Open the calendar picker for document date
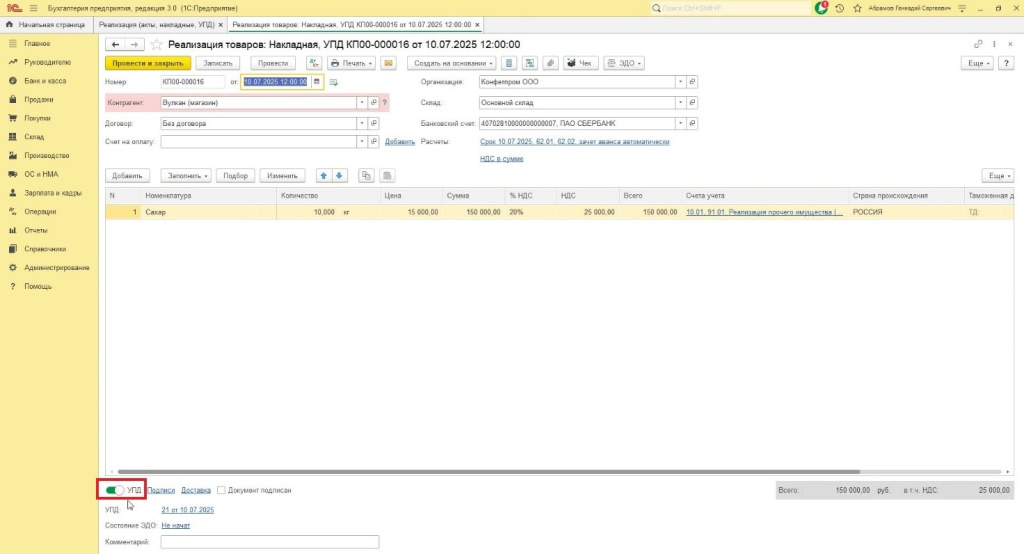 click(317, 82)
